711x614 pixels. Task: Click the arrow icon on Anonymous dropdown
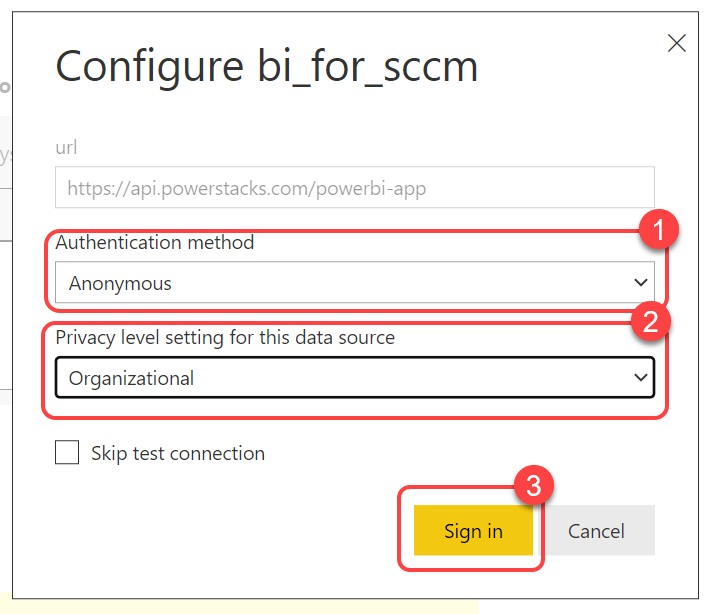641,283
